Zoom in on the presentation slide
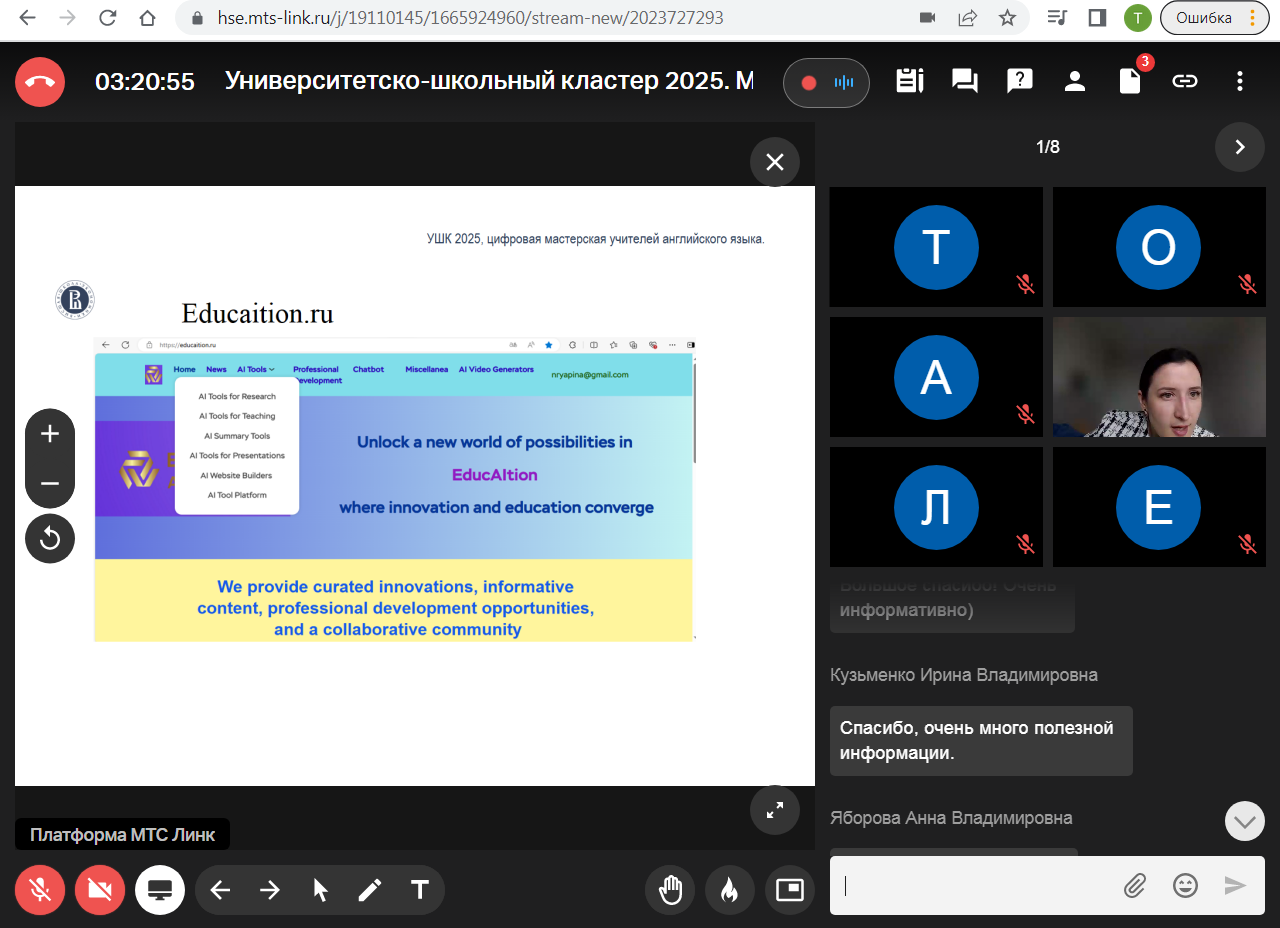Viewport: 1280px width, 928px height. [x=50, y=434]
